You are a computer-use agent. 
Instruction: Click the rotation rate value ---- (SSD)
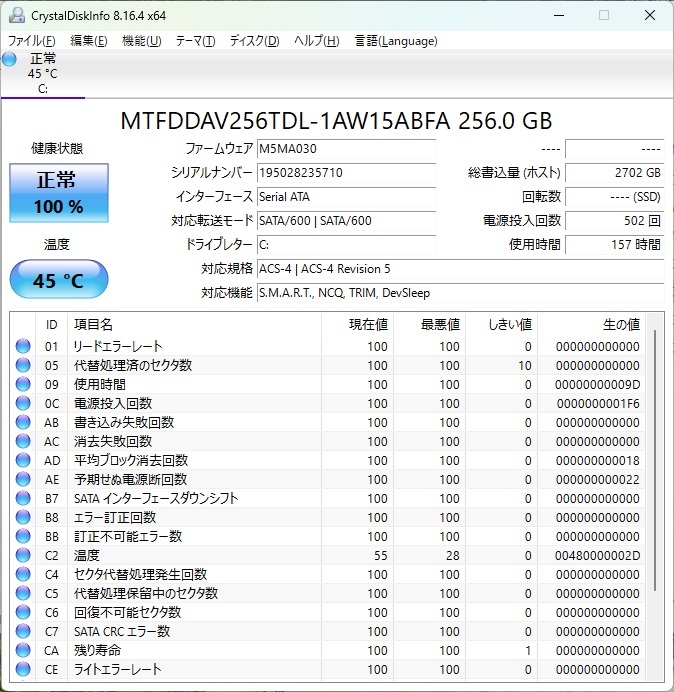614,196
